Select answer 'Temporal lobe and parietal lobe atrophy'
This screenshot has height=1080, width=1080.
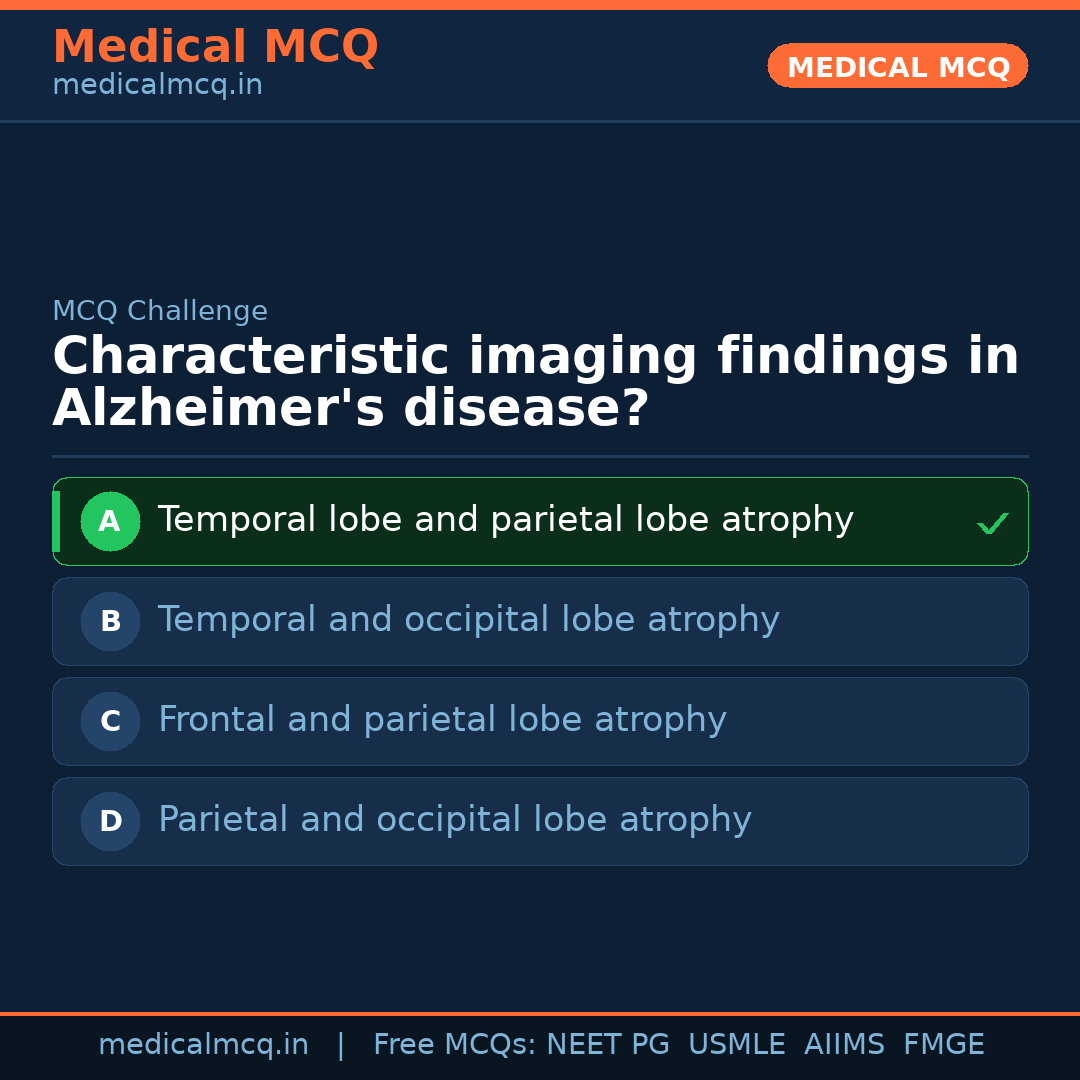pyautogui.click(x=505, y=520)
